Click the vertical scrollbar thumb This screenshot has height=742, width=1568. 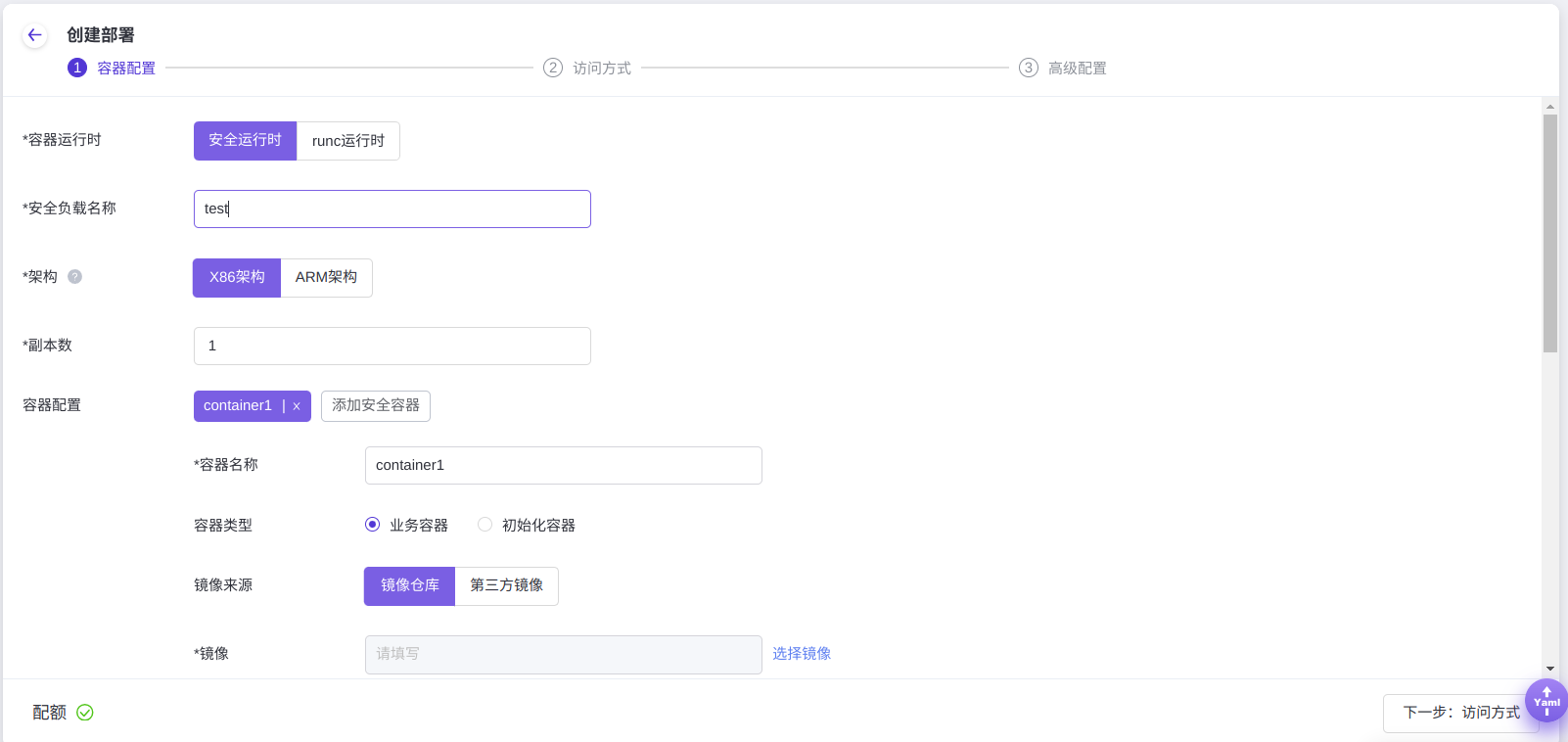[x=1549, y=233]
